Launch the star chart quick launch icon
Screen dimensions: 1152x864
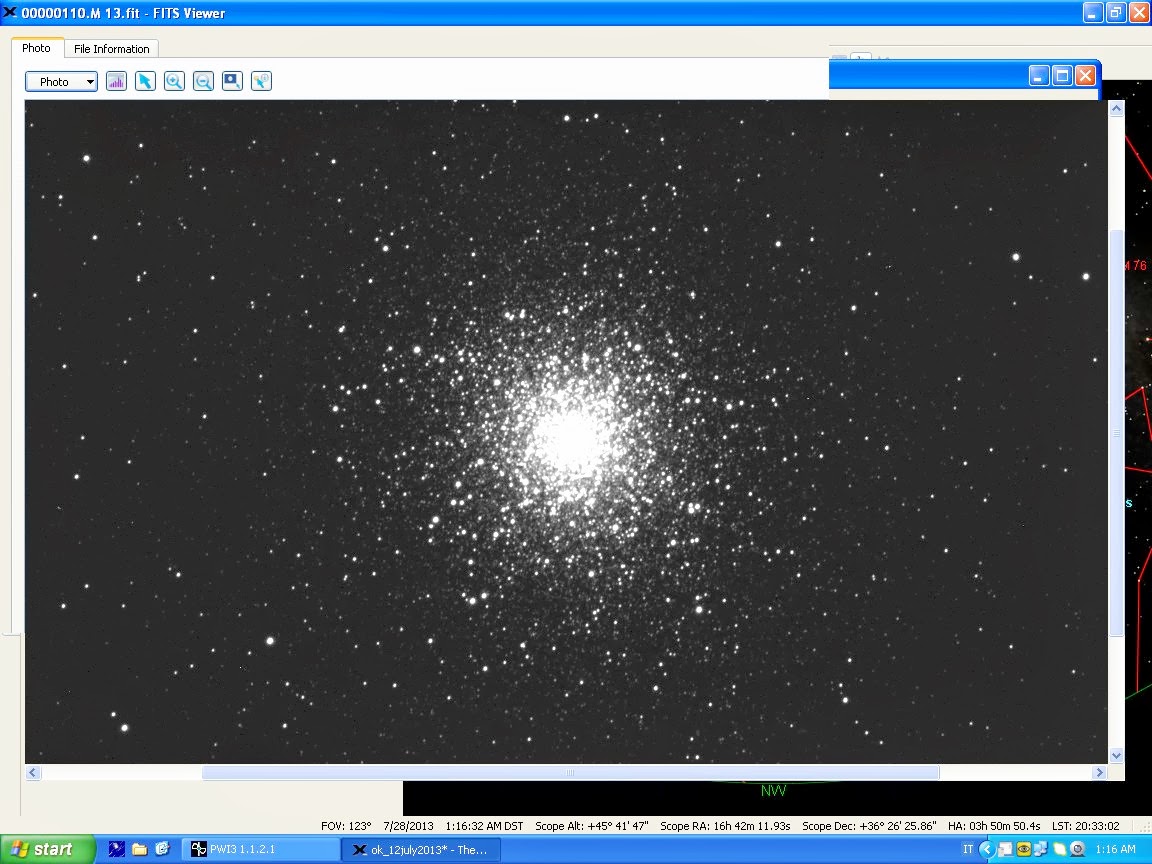[x=117, y=849]
